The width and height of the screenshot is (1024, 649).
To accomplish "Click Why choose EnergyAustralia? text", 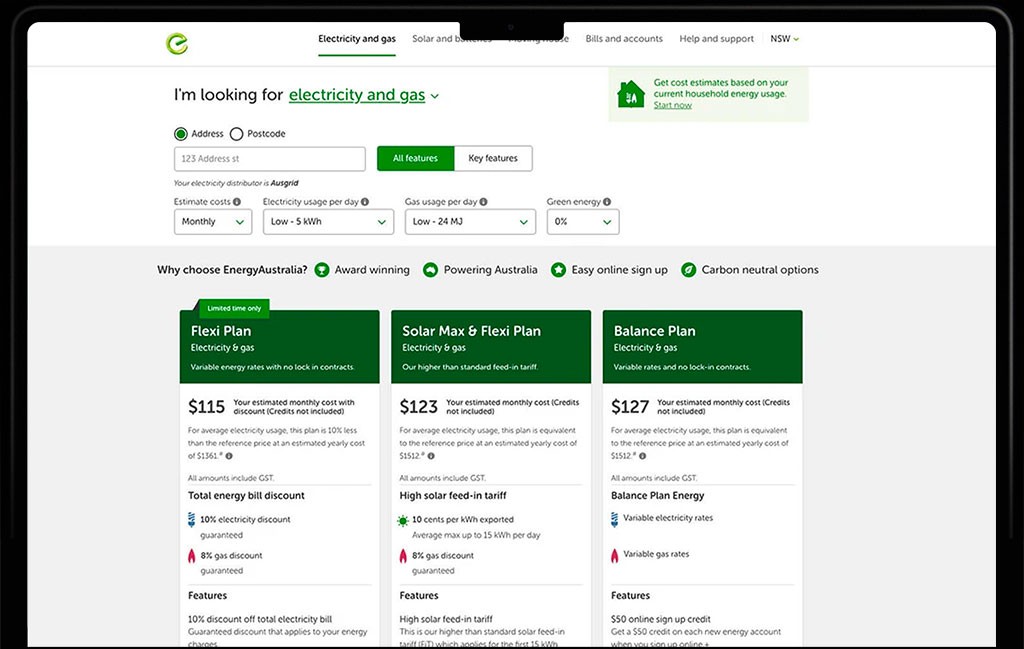I will [232, 270].
